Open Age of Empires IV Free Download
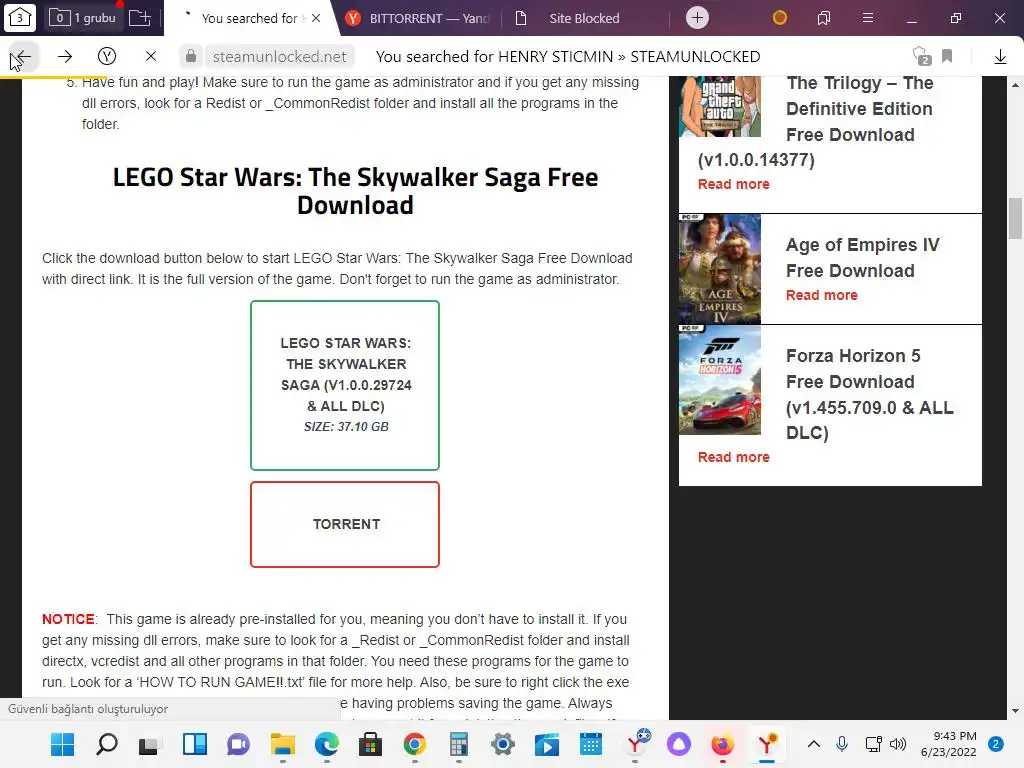 (862, 257)
